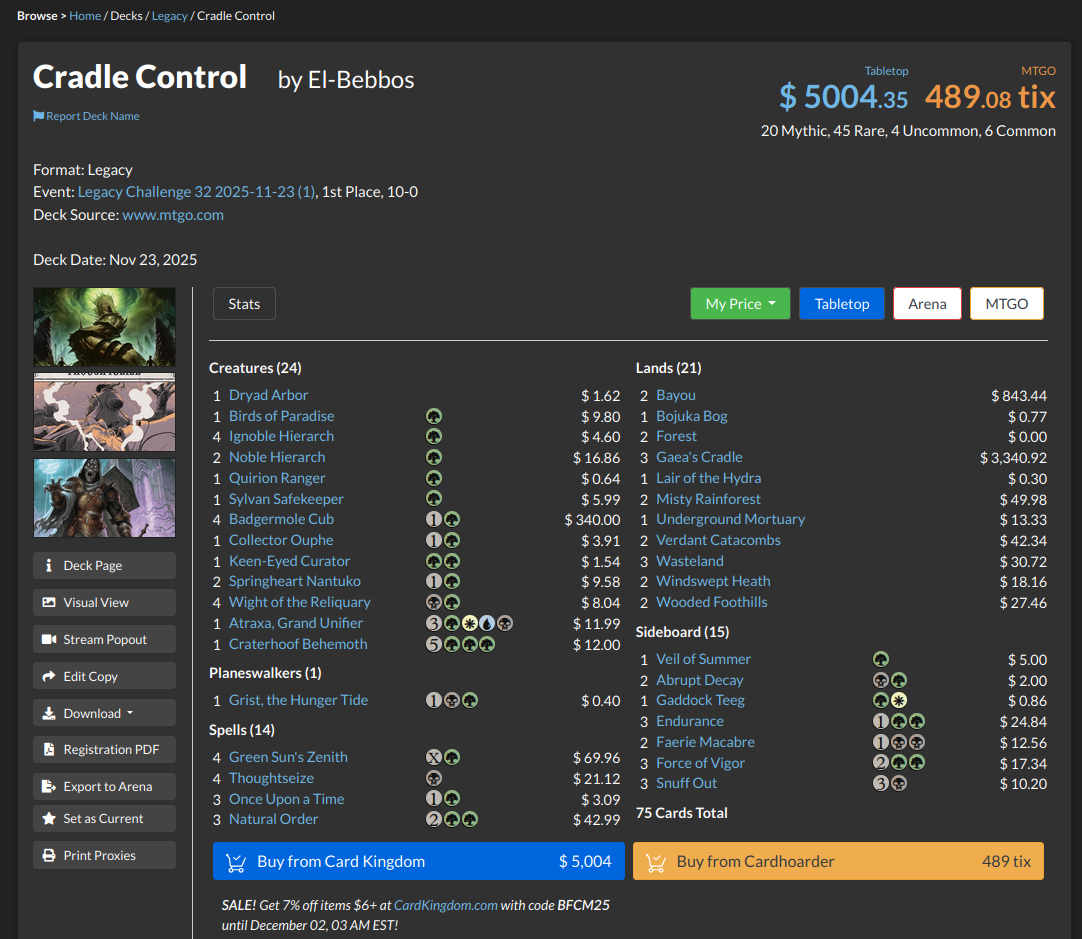
Task: Click the cart icon on Cardhoarder button
Action: [656, 862]
